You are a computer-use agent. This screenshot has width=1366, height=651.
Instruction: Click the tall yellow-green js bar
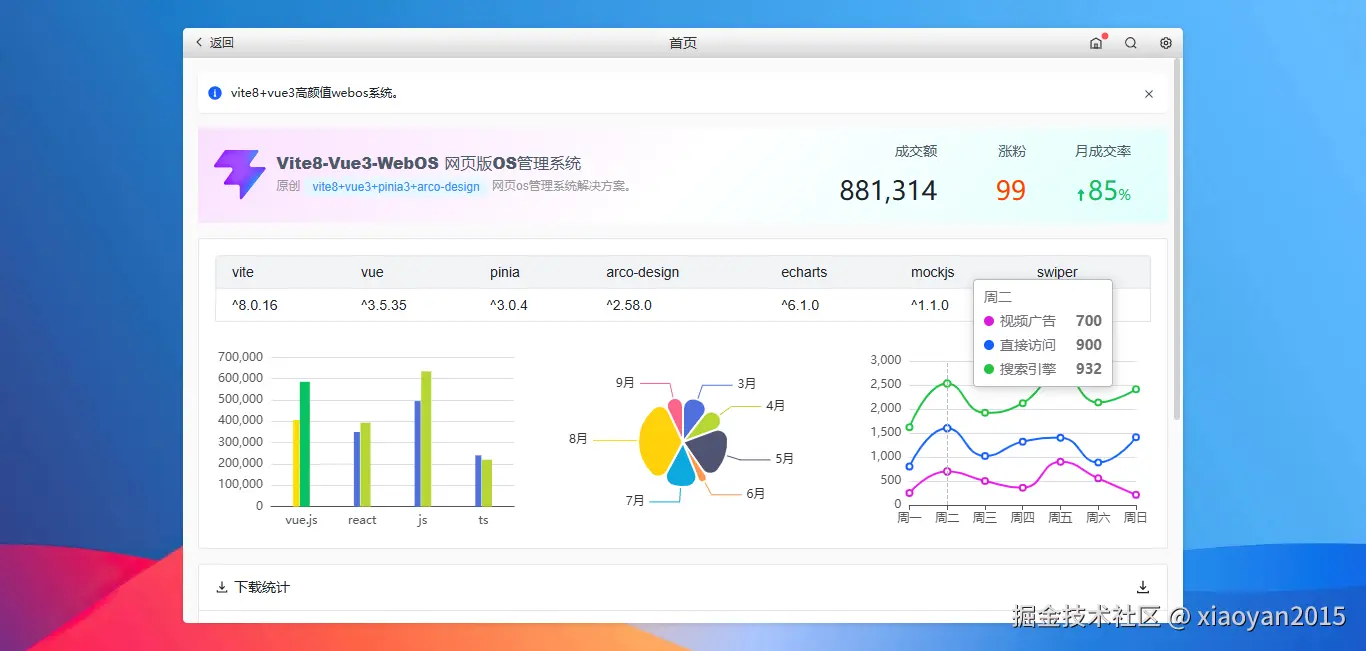[x=426, y=439]
